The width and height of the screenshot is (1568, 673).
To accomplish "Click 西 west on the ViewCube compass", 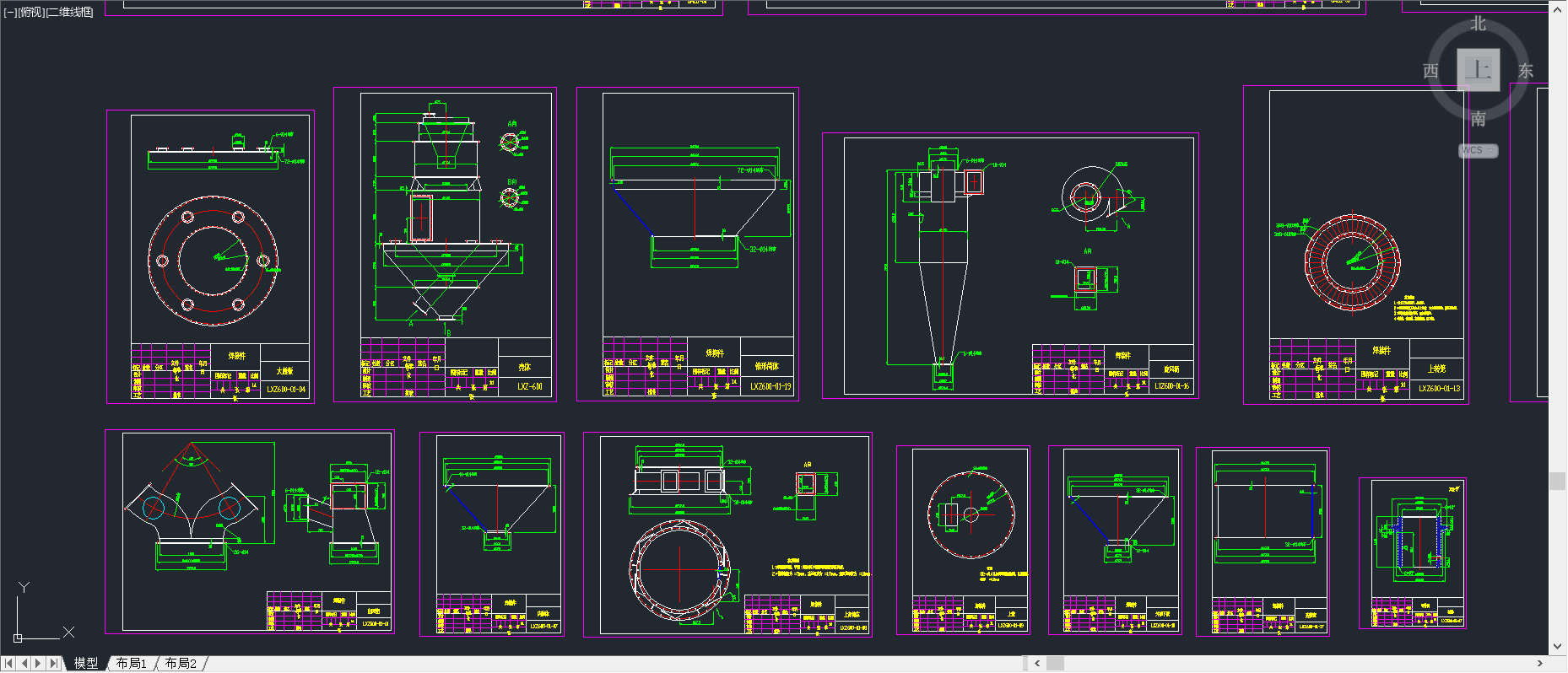I will (1431, 71).
